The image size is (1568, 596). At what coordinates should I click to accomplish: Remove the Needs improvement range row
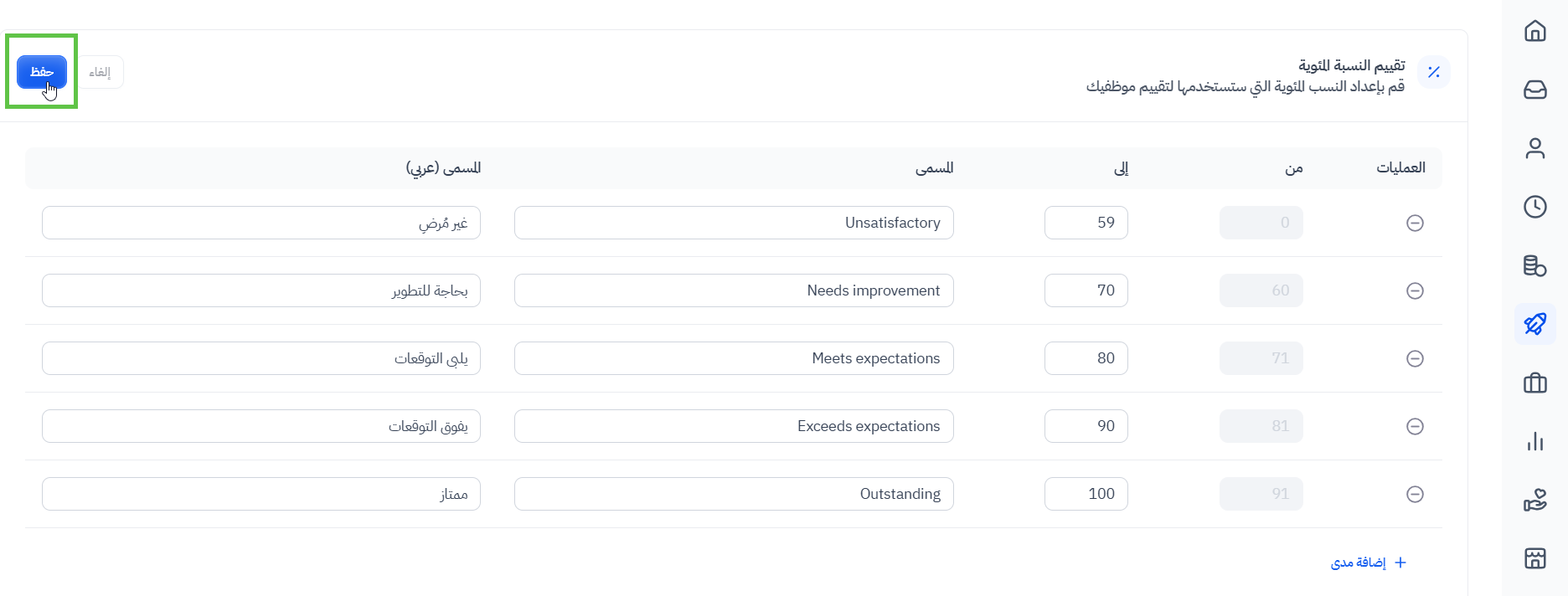point(1415,290)
